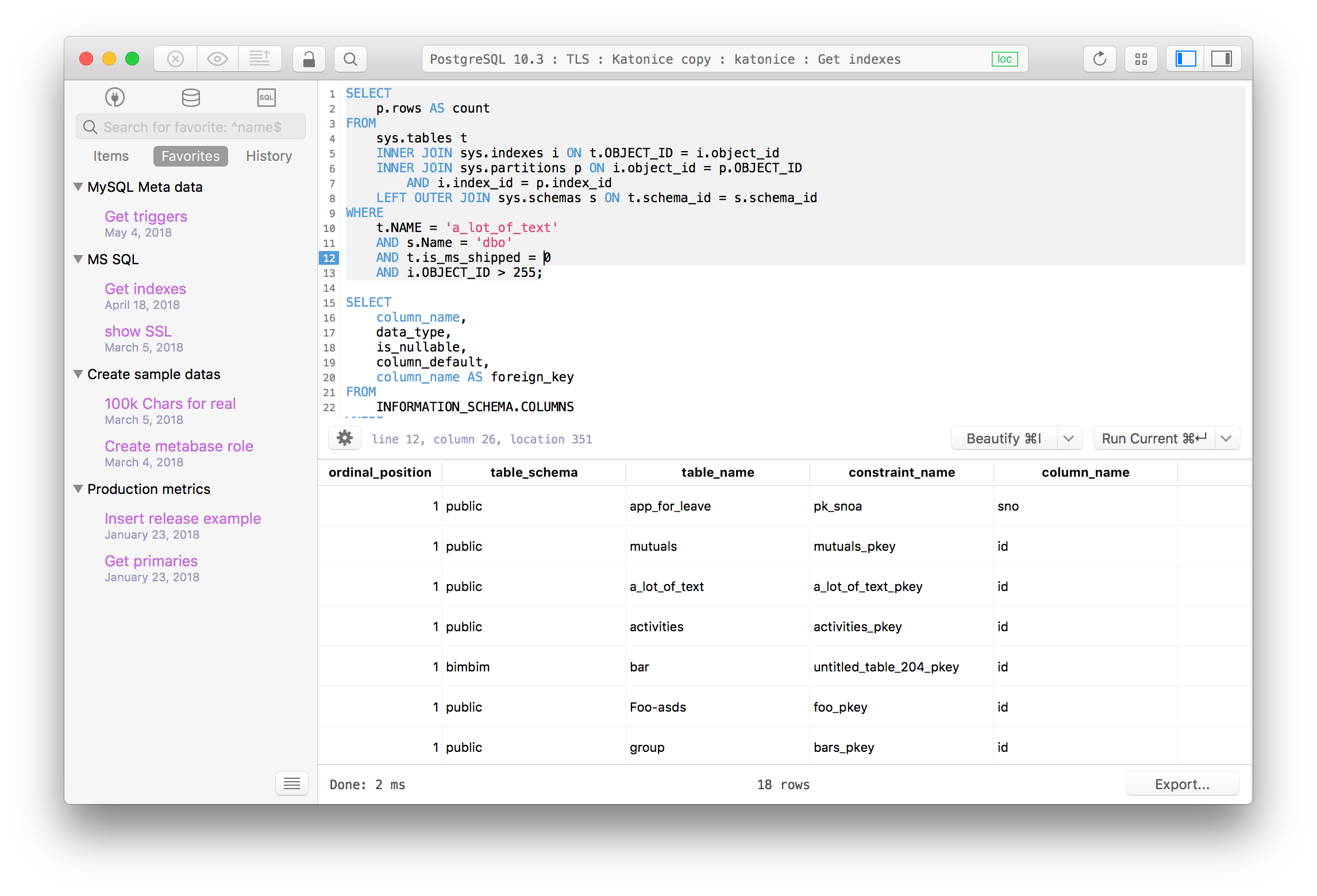Click the refresh arrow icon in toolbar
1317x896 pixels.
pyautogui.click(x=1099, y=59)
